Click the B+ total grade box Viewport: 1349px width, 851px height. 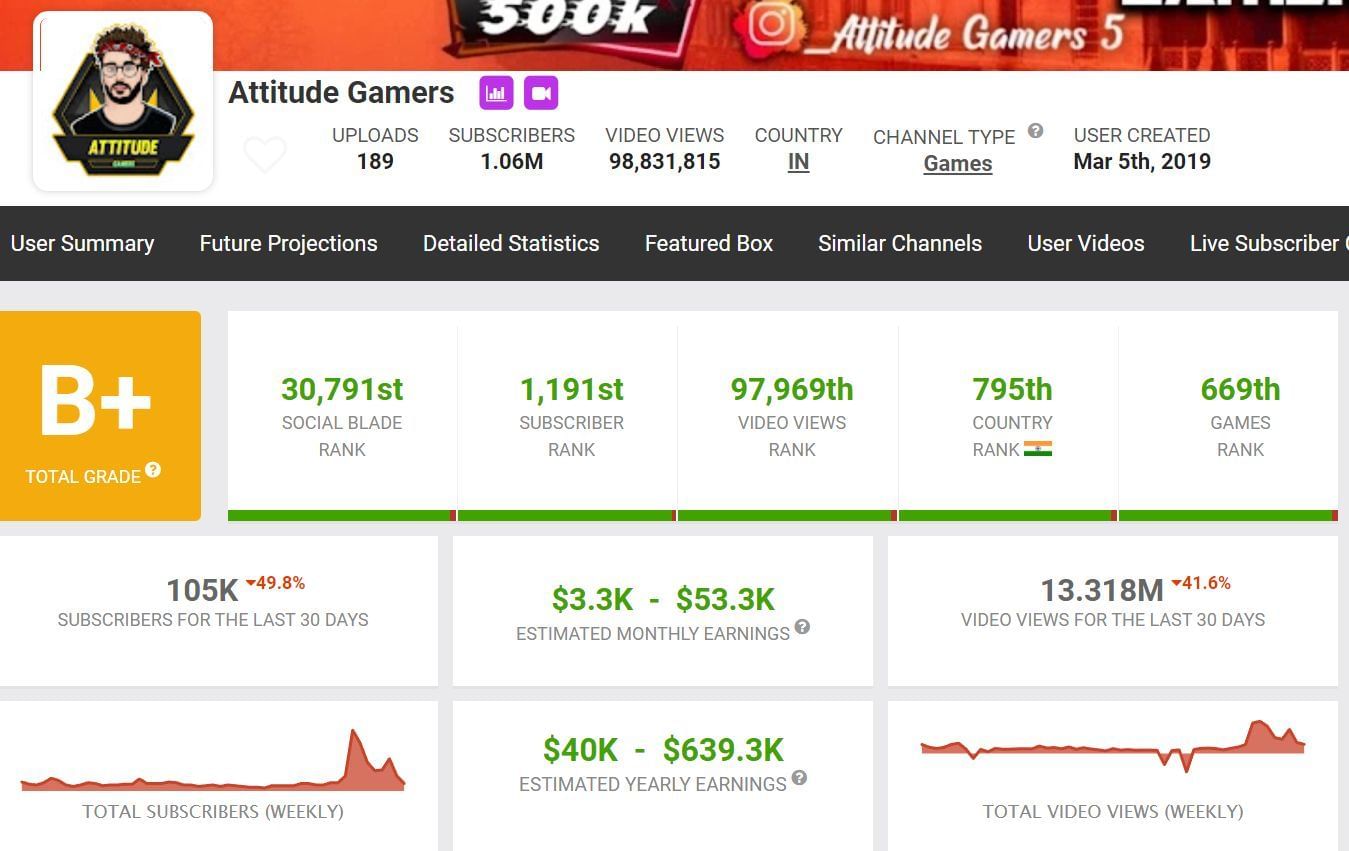[100, 416]
